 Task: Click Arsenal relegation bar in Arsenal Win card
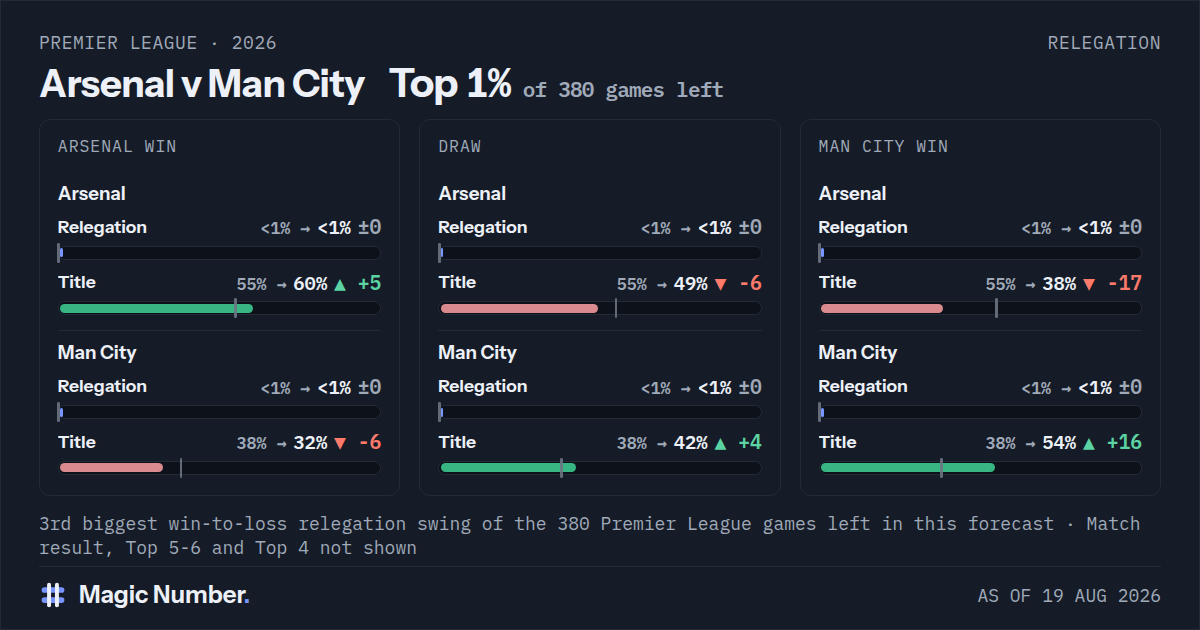[219, 253]
